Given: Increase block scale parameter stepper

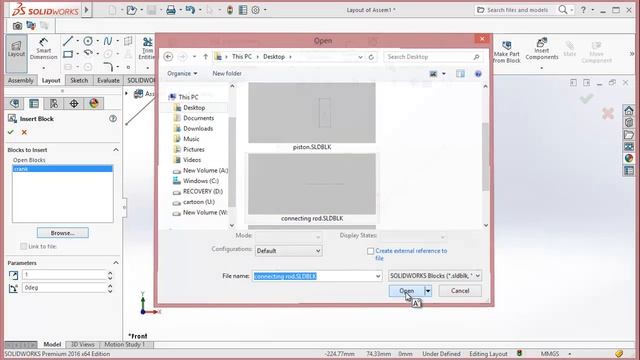Looking at the screenshot, I should point(110,273).
